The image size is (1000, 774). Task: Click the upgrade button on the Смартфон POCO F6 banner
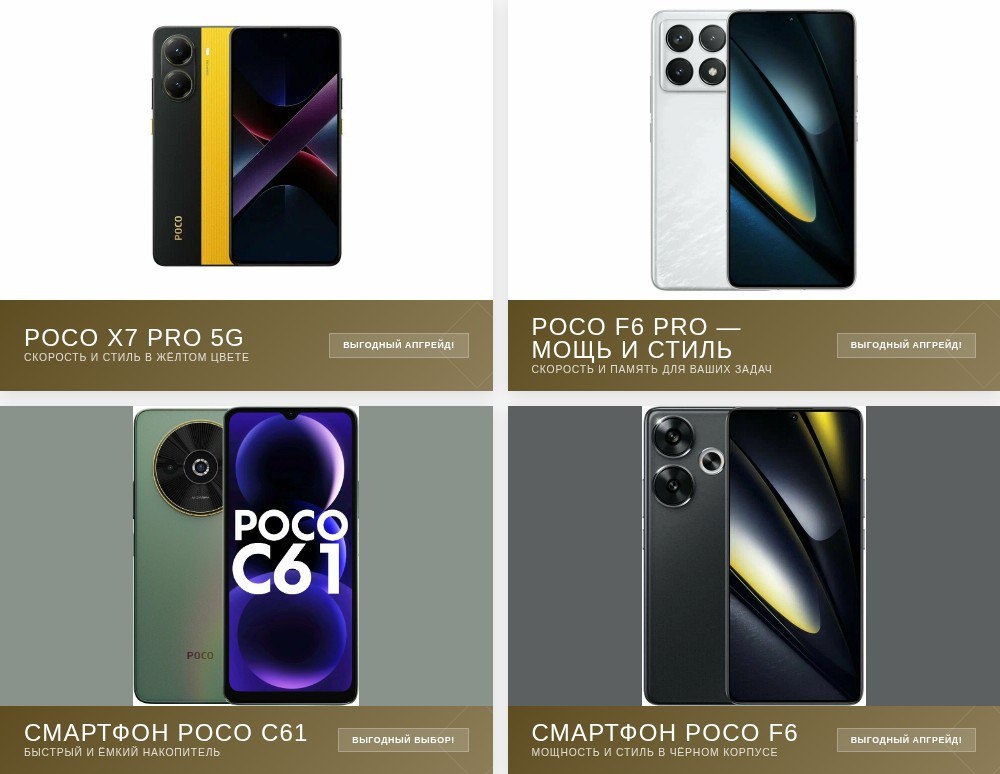(906, 740)
